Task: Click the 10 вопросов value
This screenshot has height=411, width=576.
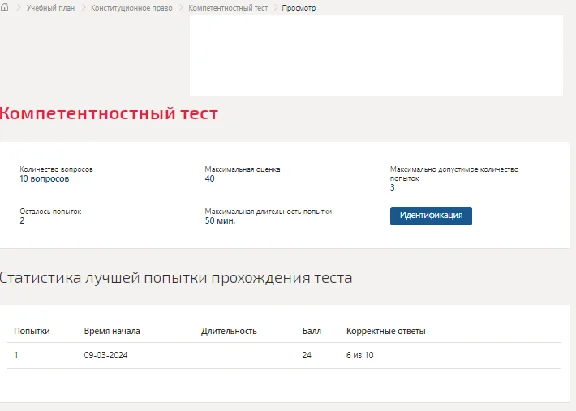Action: point(44,179)
